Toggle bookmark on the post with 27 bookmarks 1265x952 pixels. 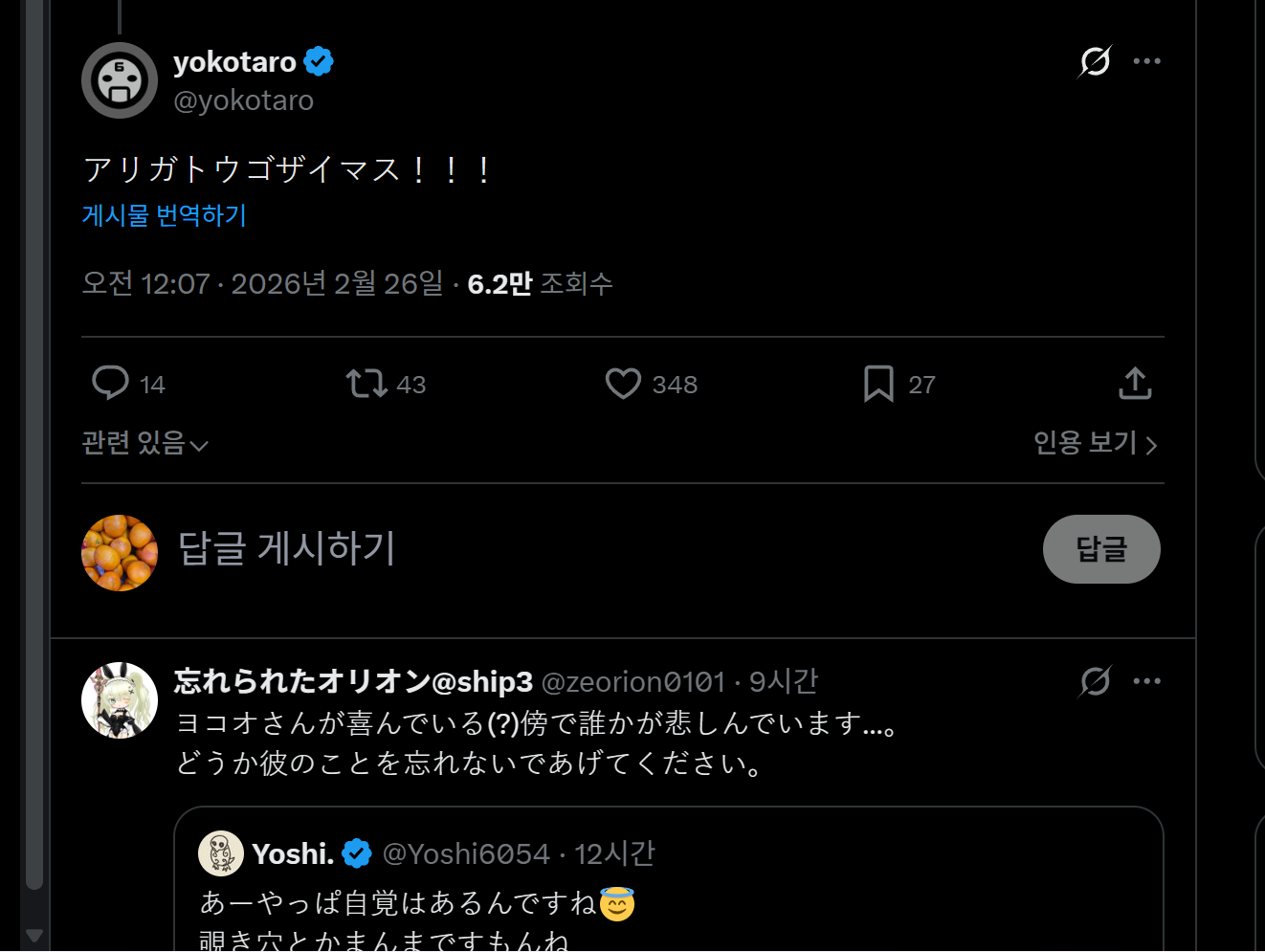click(878, 384)
